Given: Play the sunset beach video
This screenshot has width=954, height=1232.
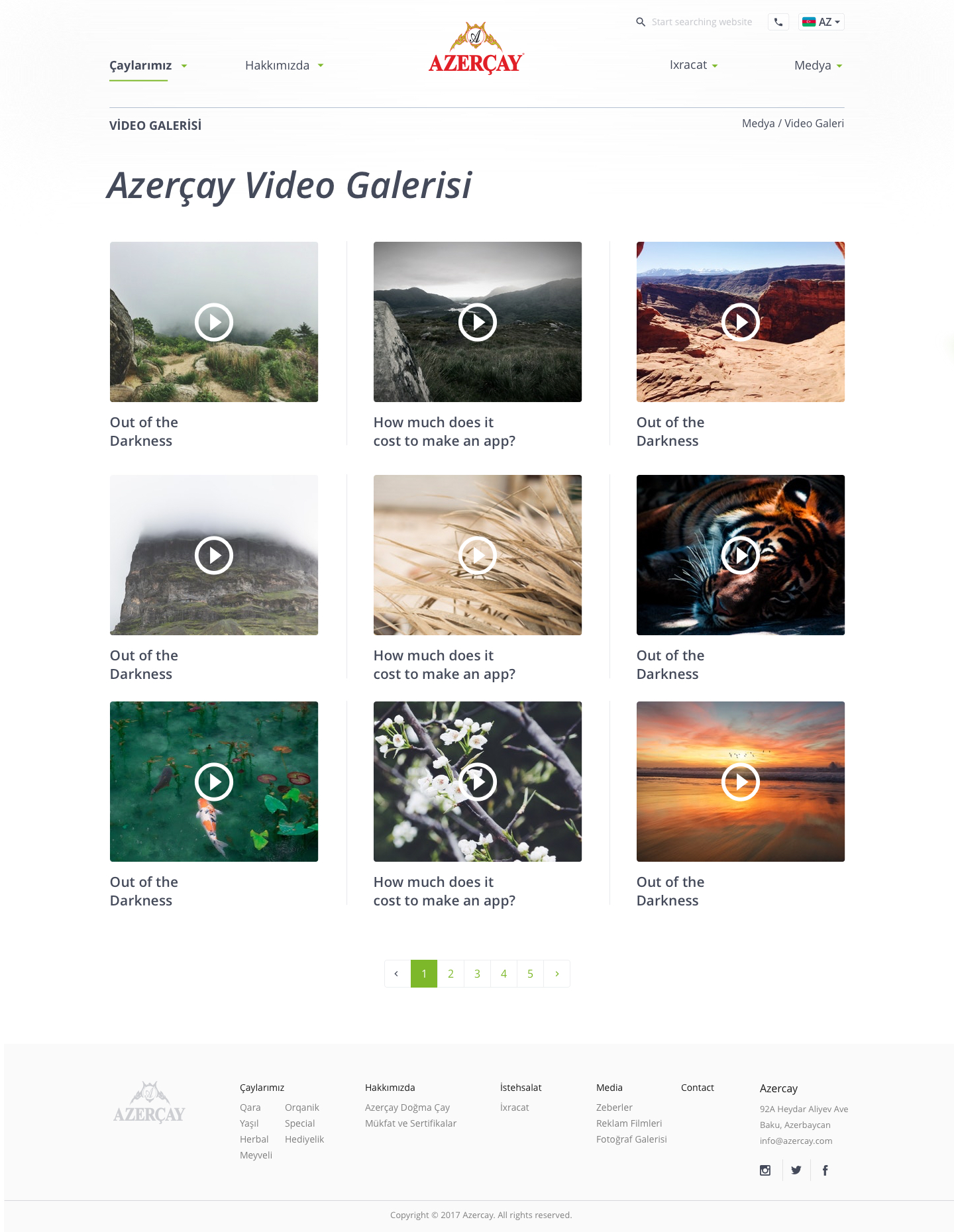Looking at the screenshot, I should (741, 782).
